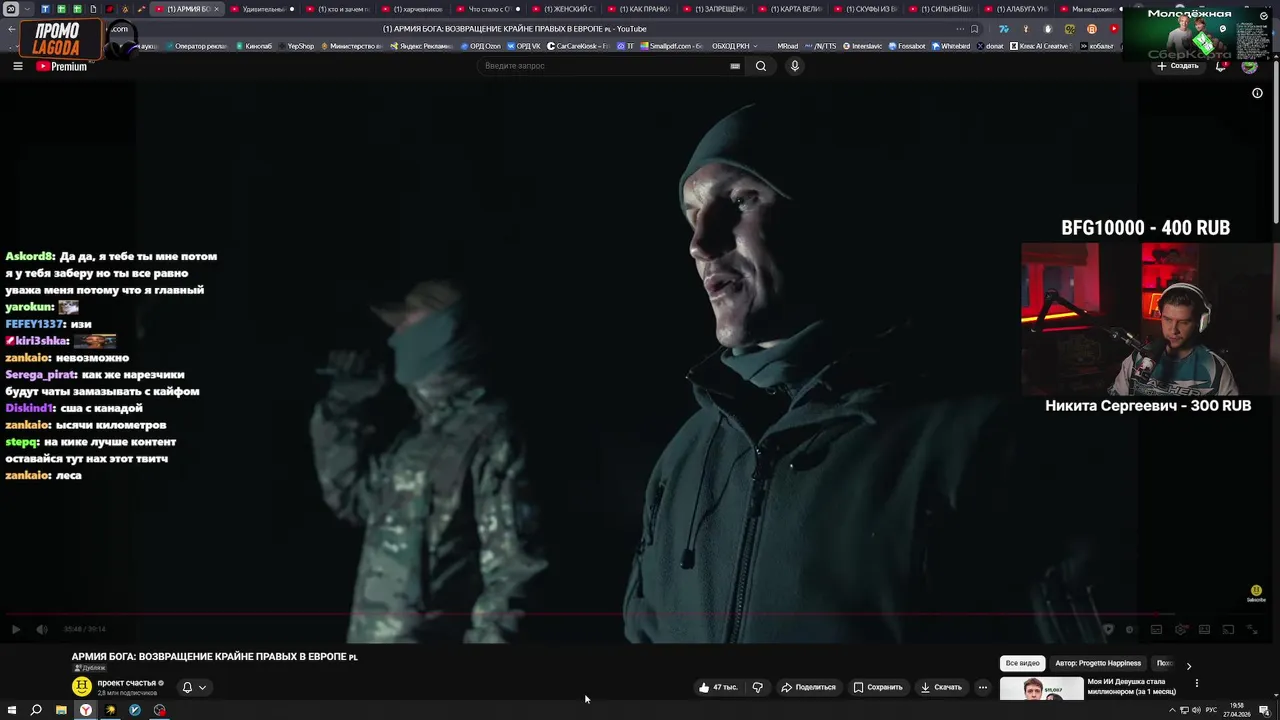Screen dimensions: 1280x720
Task: Share the video via Поделиться
Action: [x=808, y=687]
